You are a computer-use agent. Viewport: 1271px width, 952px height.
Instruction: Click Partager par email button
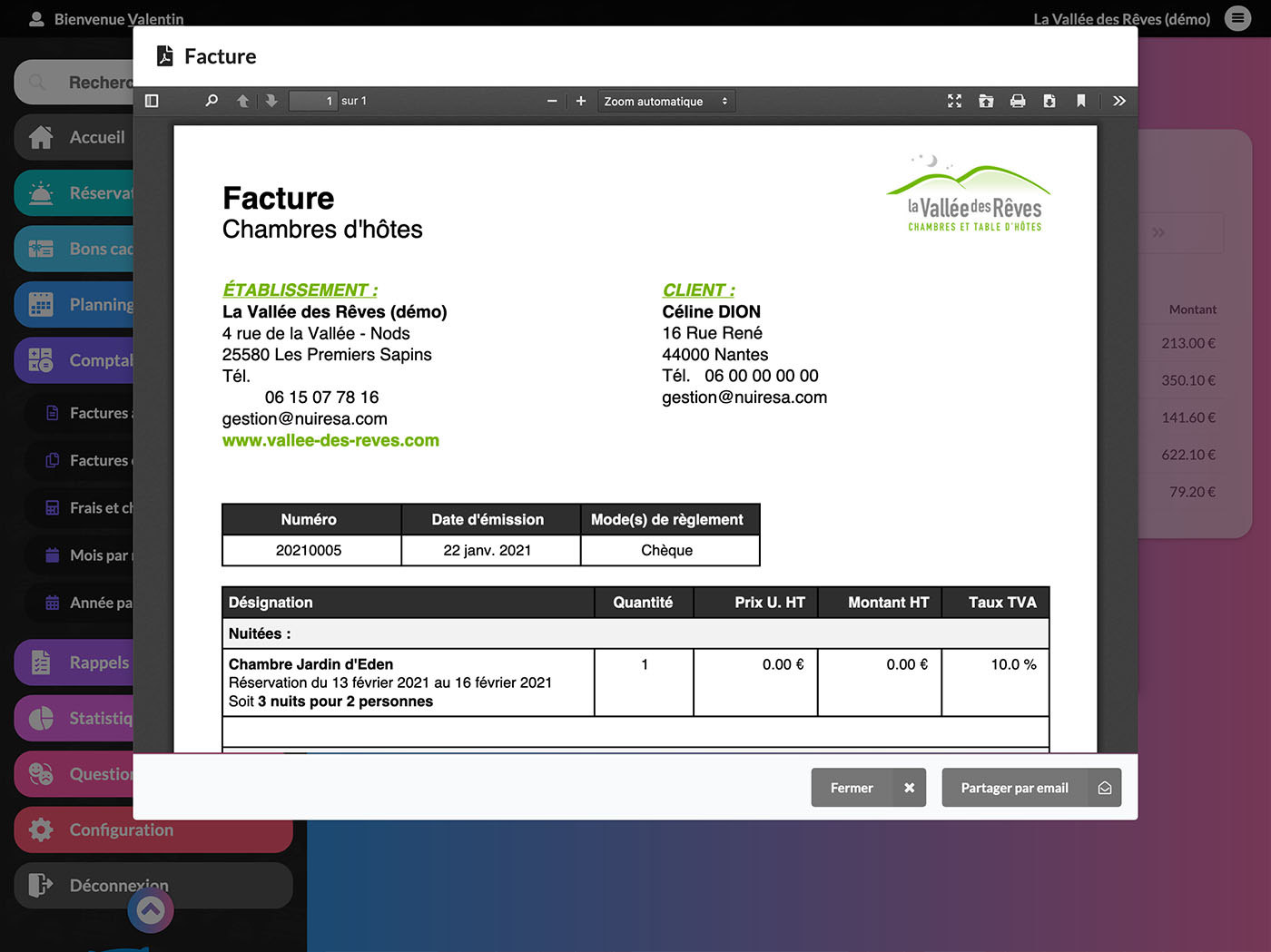coord(1030,788)
